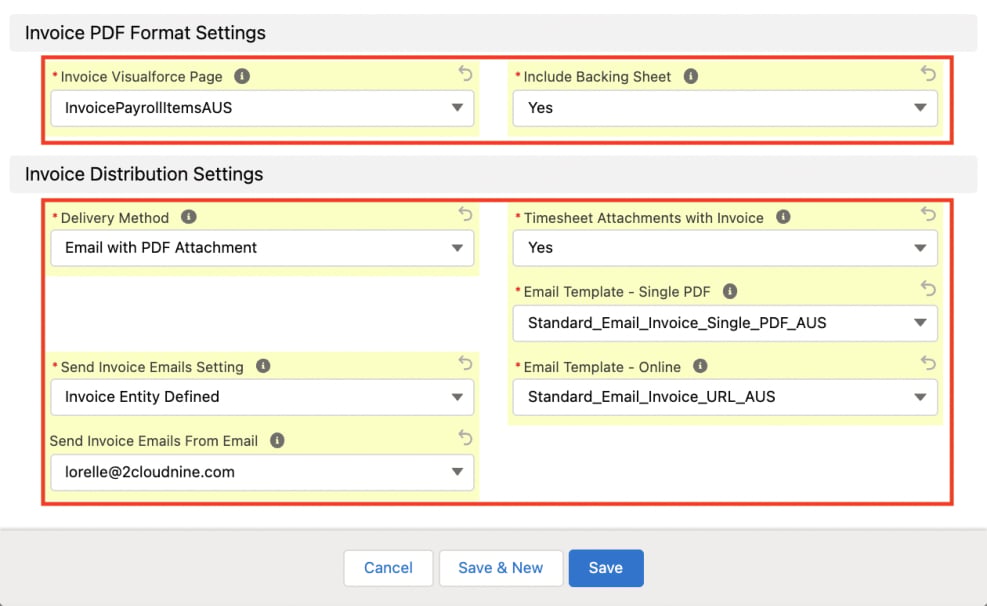Click the Send Invoice Emails From Email label
The height and width of the screenshot is (606, 987).
point(154,441)
